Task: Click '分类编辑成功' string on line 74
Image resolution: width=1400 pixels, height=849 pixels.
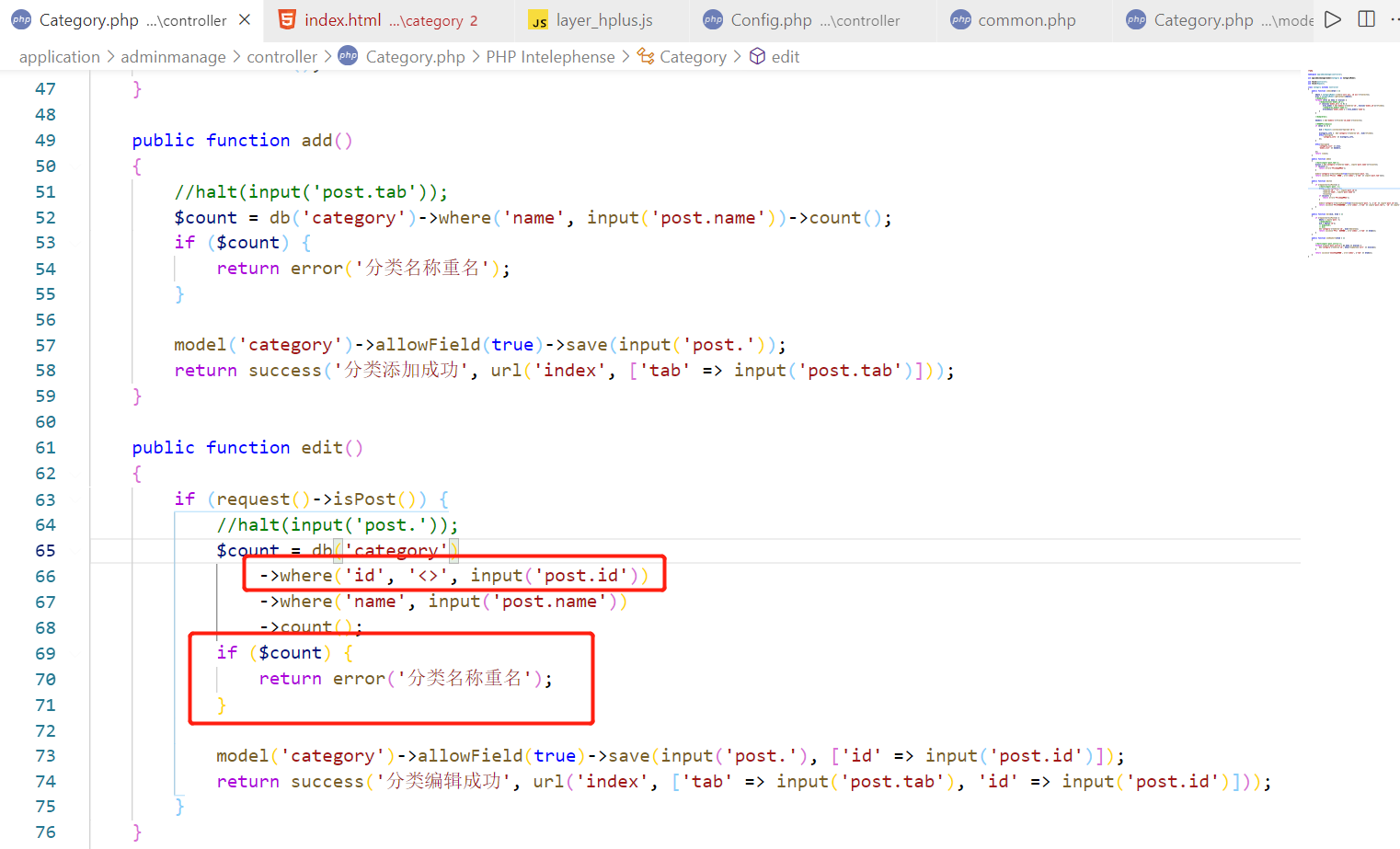Action: point(443,782)
